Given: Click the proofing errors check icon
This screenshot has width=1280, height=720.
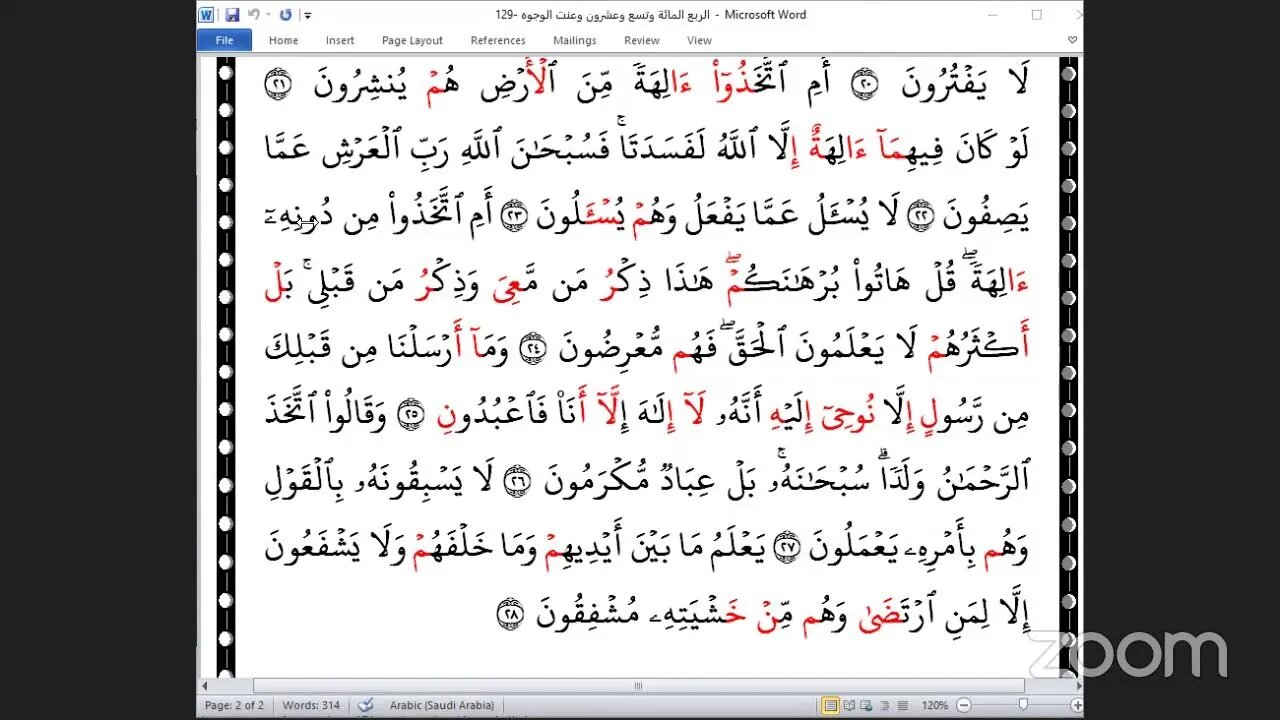Looking at the screenshot, I should click(366, 705).
